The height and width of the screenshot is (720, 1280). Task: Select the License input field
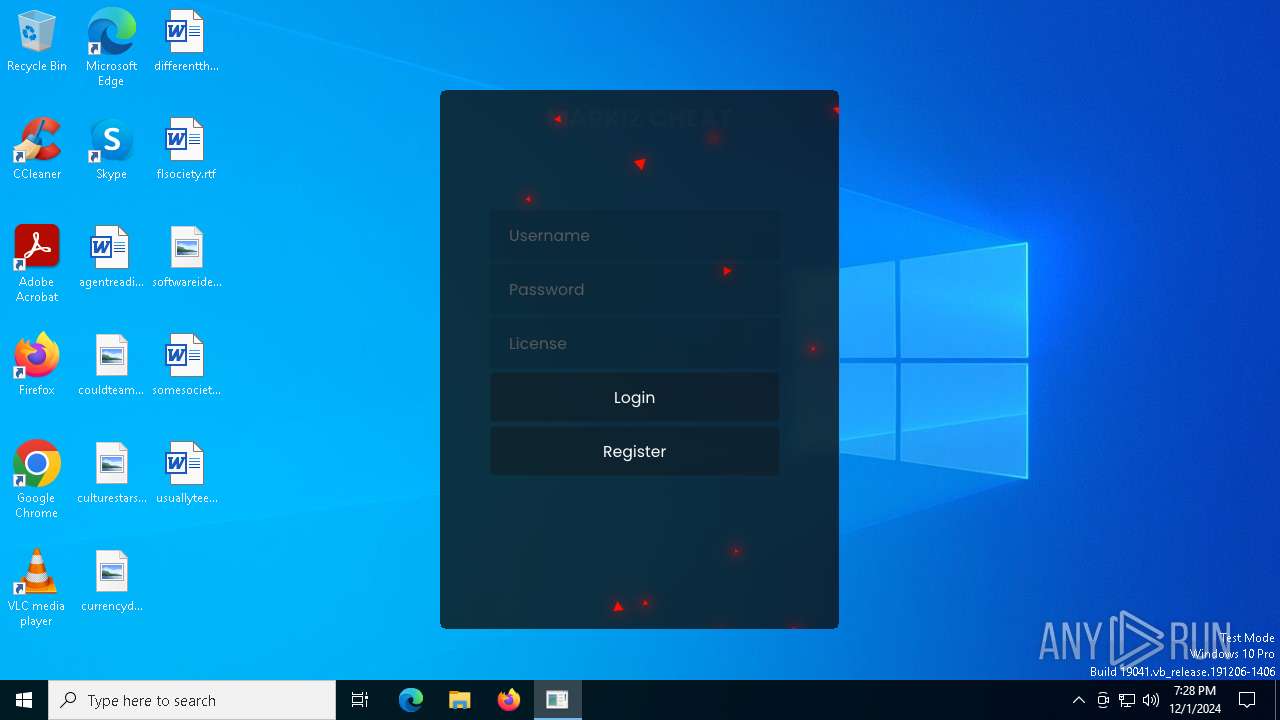click(x=634, y=343)
